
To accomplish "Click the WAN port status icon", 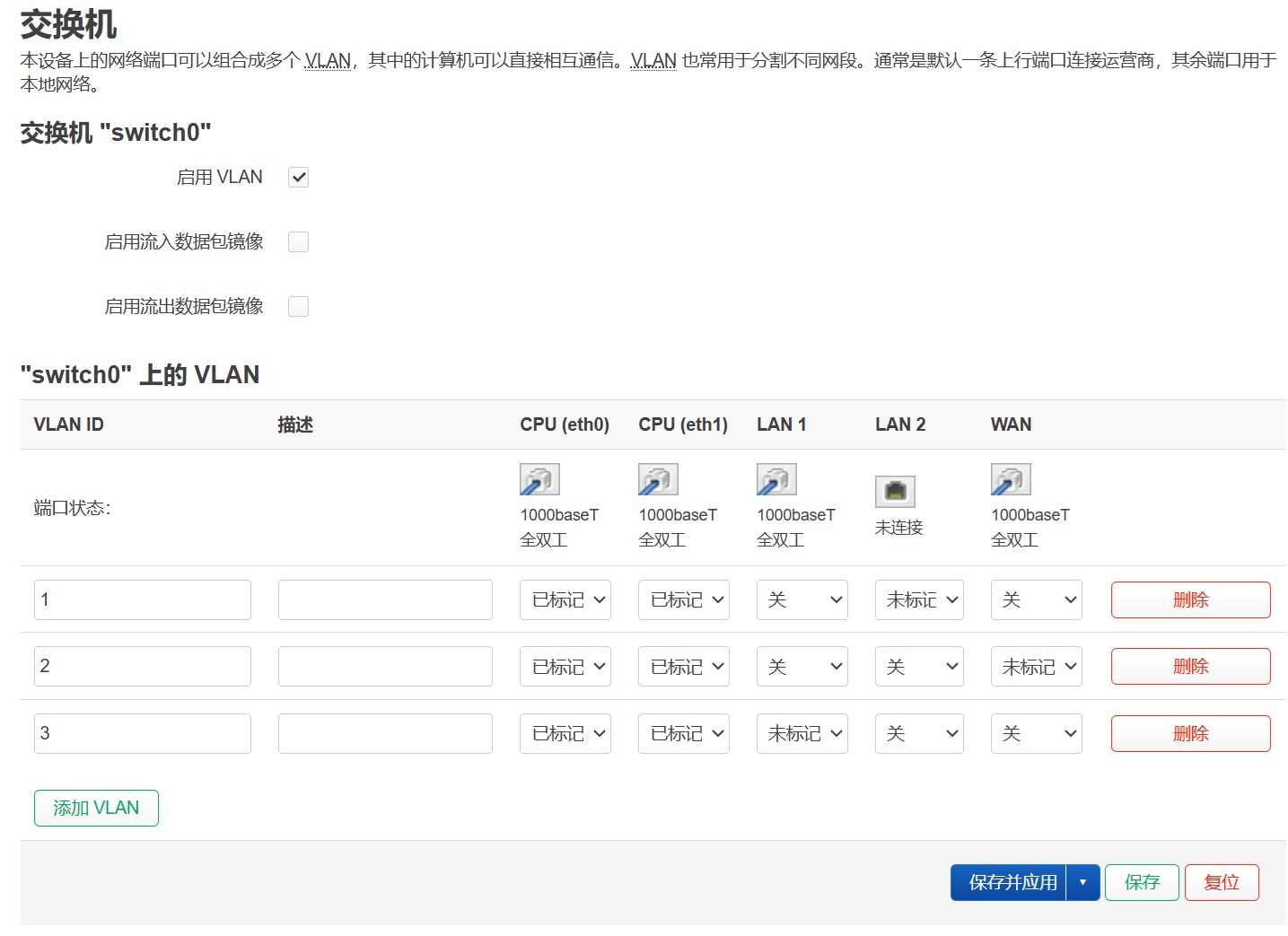I will (x=1011, y=480).
